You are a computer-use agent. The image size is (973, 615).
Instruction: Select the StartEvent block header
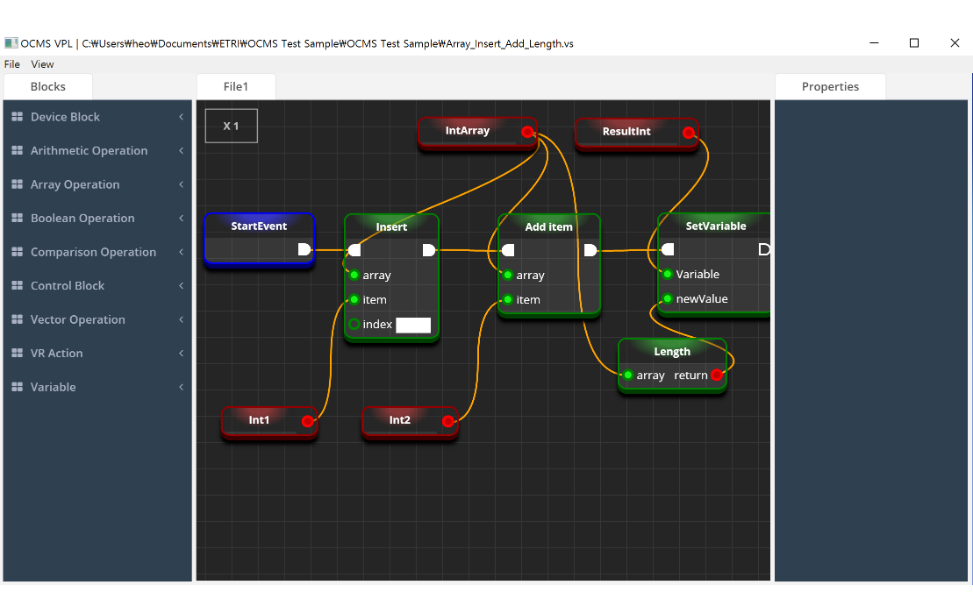[x=259, y=226]
